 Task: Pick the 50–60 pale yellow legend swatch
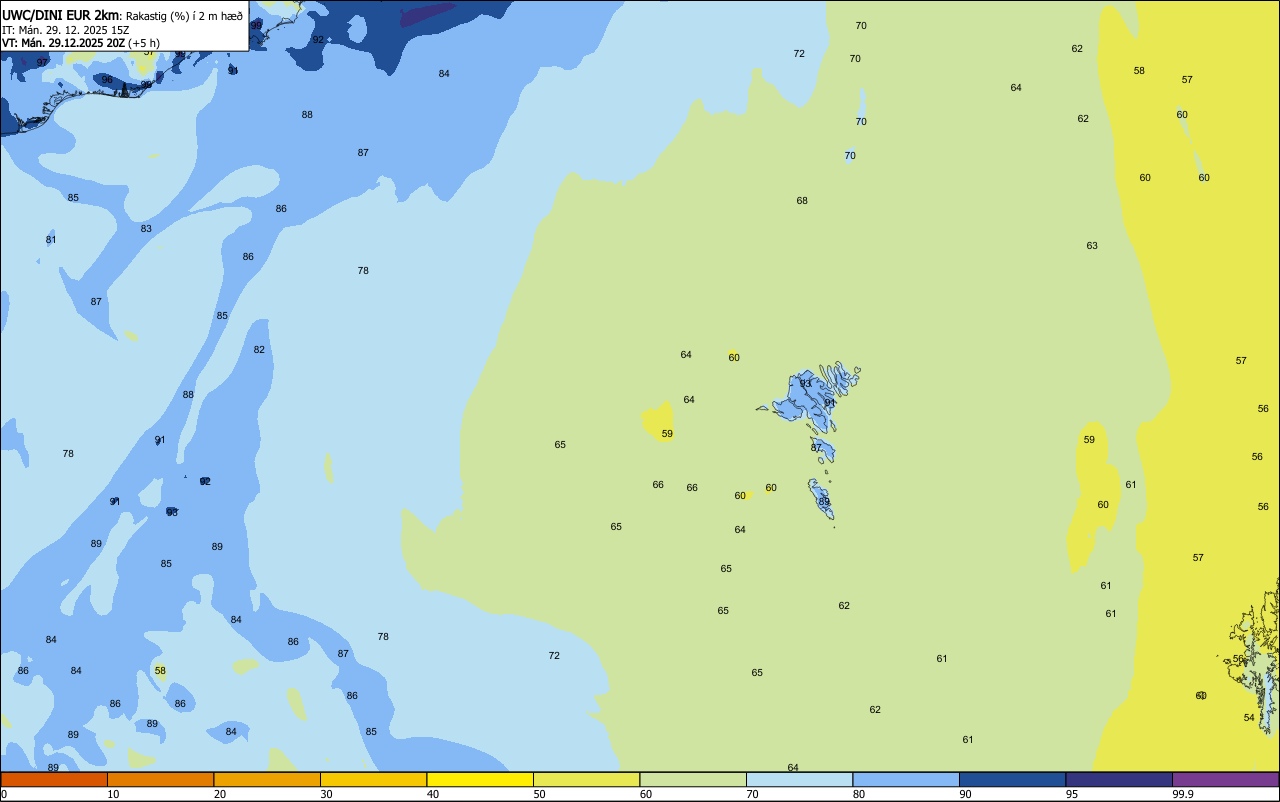(x=586, y=779)
